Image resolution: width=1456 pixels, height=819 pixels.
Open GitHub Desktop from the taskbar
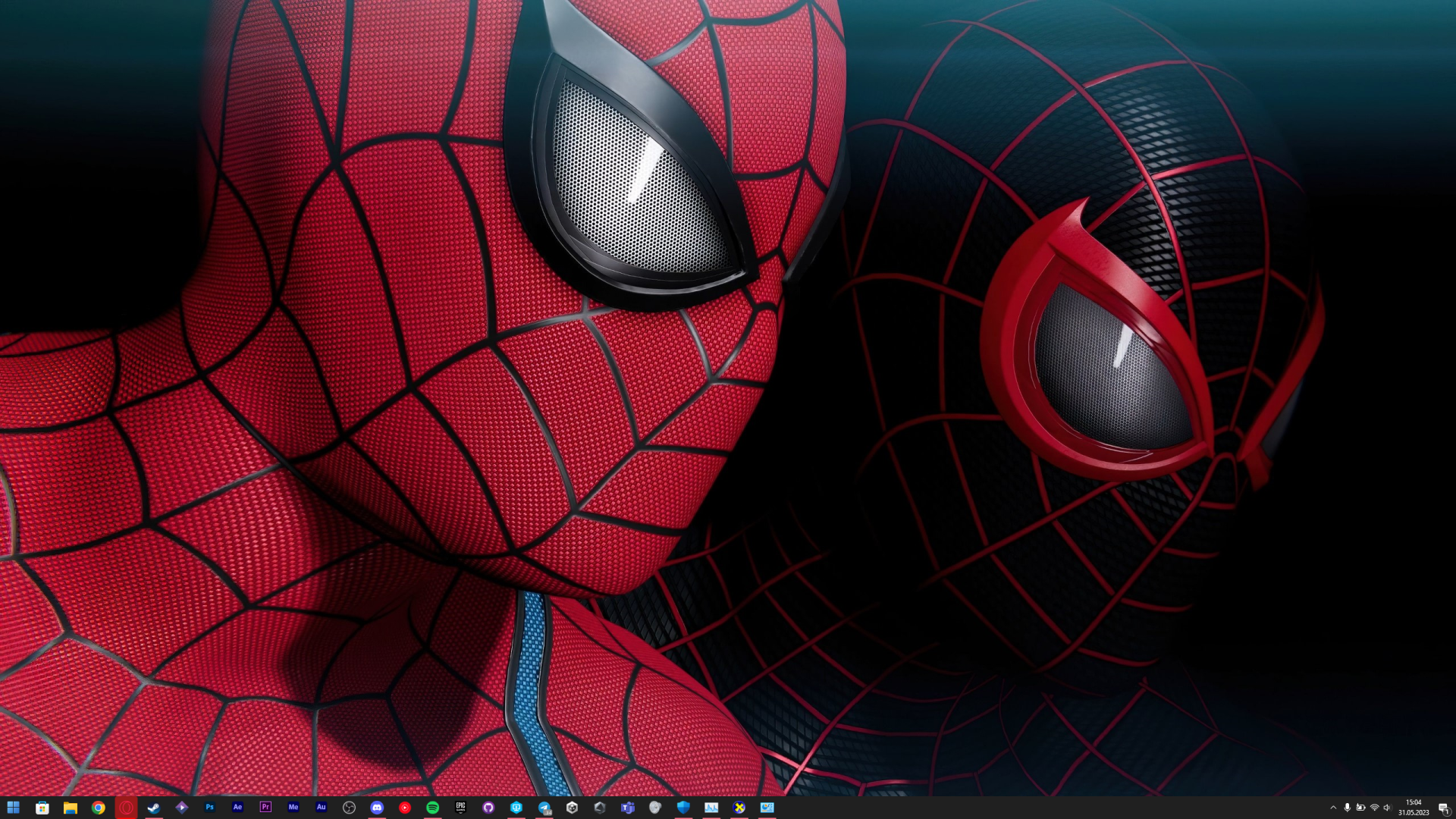[488, 808]
